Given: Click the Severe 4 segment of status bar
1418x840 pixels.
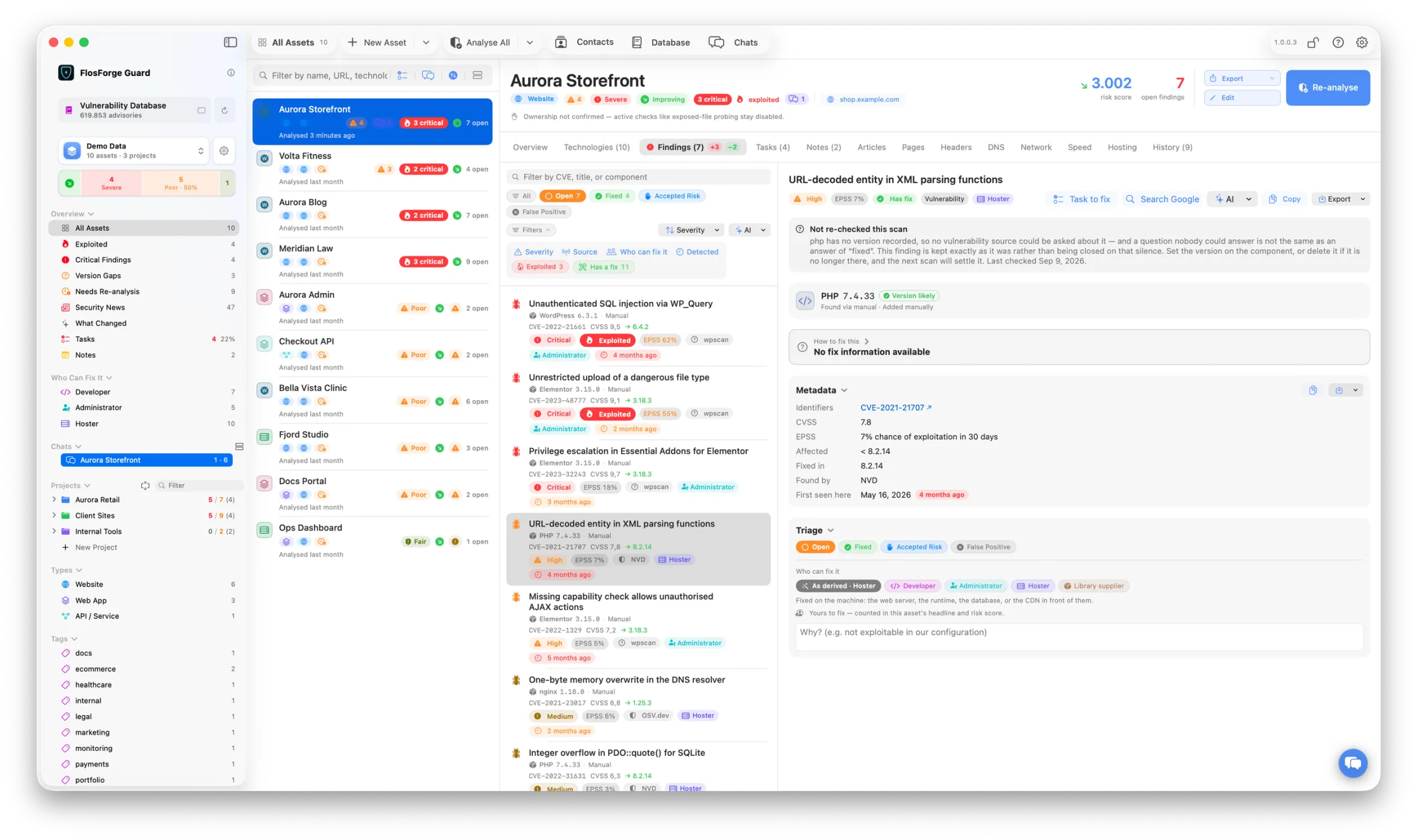Looking at the screenshot, I should 111,184.
